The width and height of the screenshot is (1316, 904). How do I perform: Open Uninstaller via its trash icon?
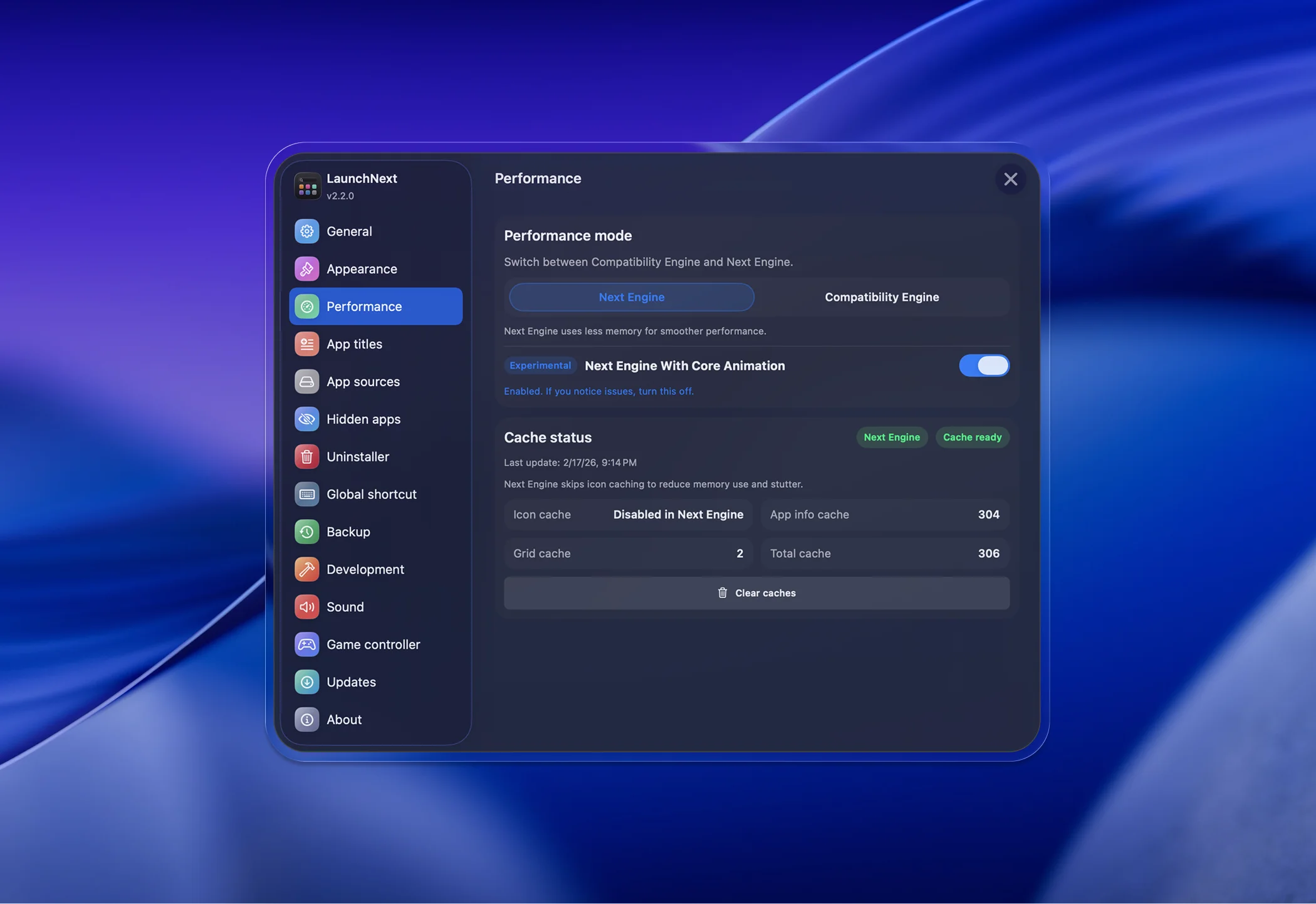click(306, 457)
